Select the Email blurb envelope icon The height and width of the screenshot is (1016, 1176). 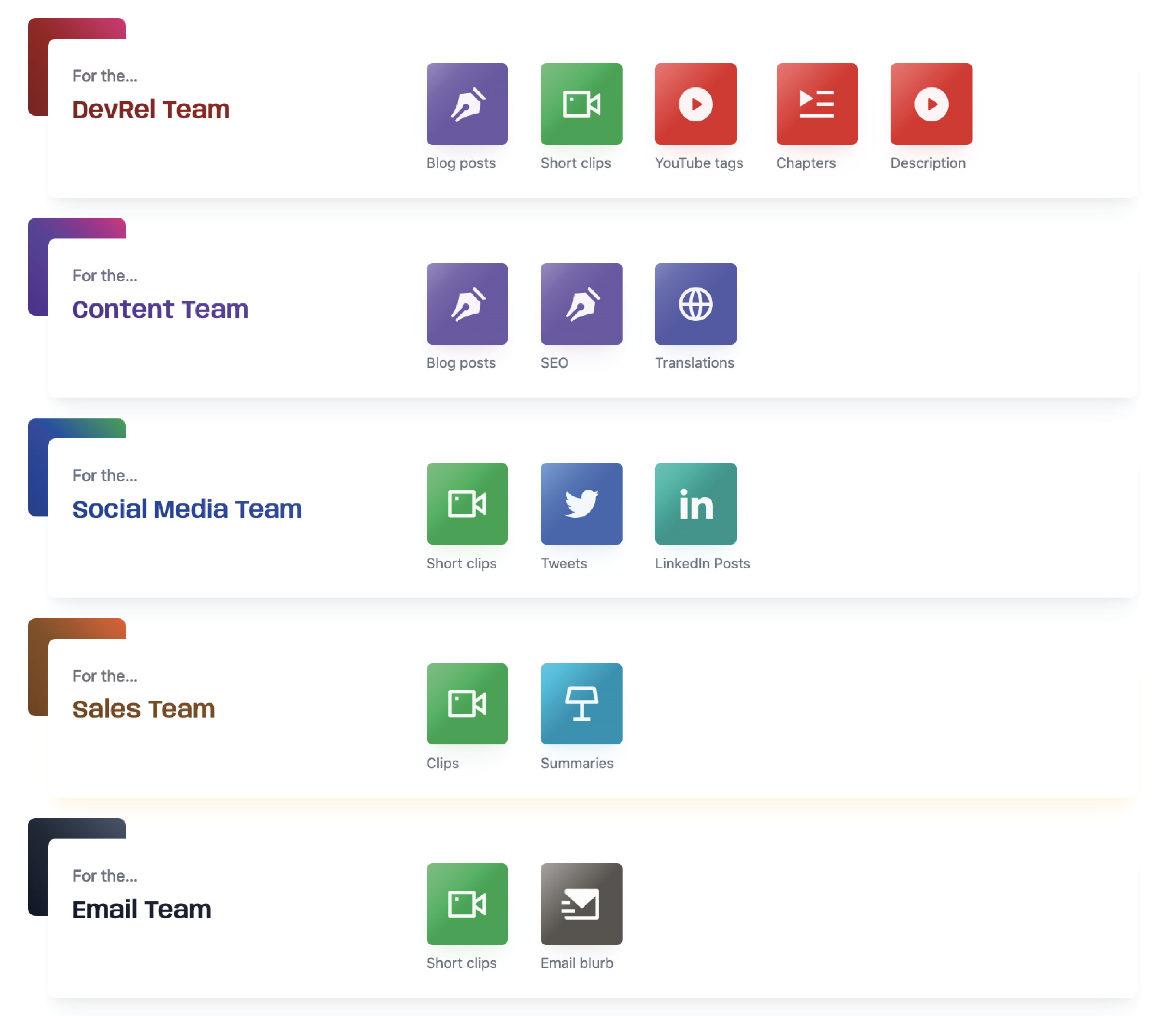[581, 903]
